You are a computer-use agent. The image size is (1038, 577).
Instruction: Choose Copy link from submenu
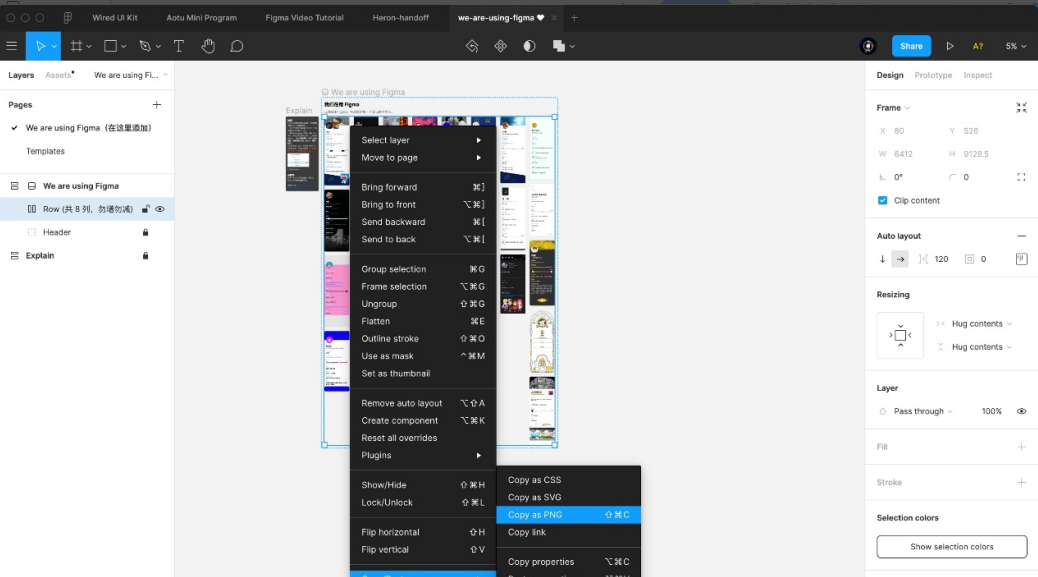coord(569,532)
